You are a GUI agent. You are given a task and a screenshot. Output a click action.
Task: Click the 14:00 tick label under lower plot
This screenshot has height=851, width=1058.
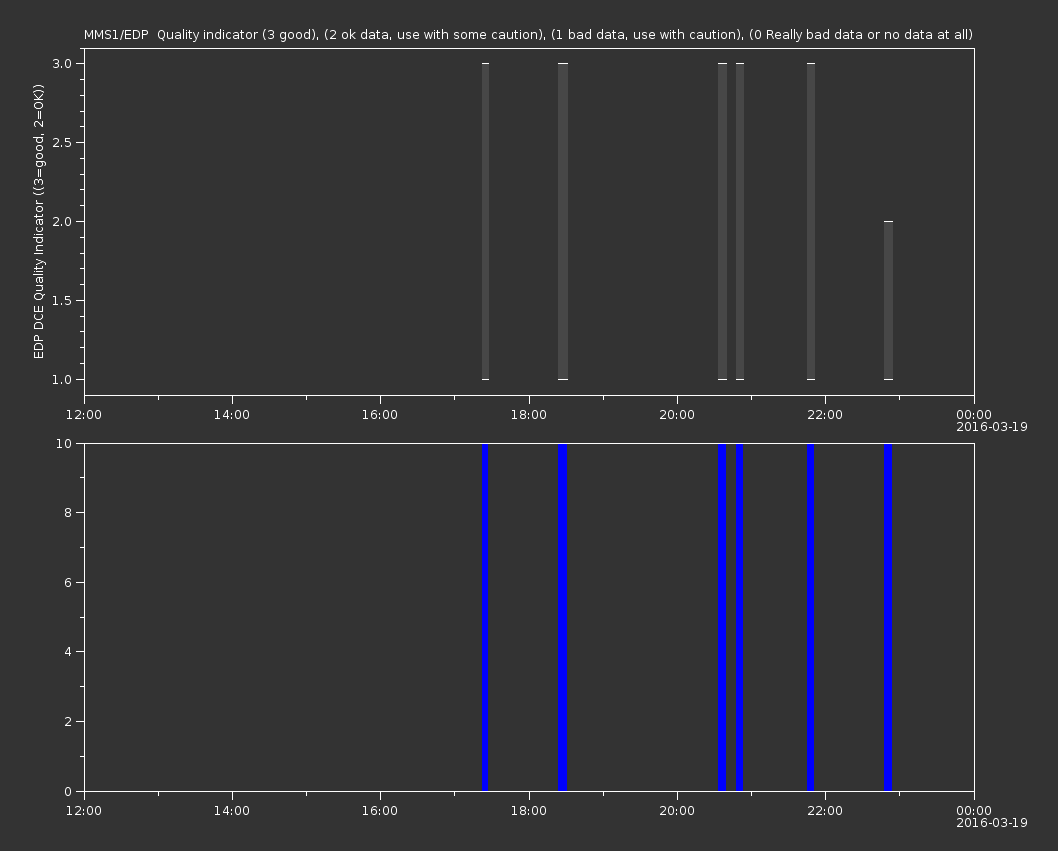pos(232,811)
